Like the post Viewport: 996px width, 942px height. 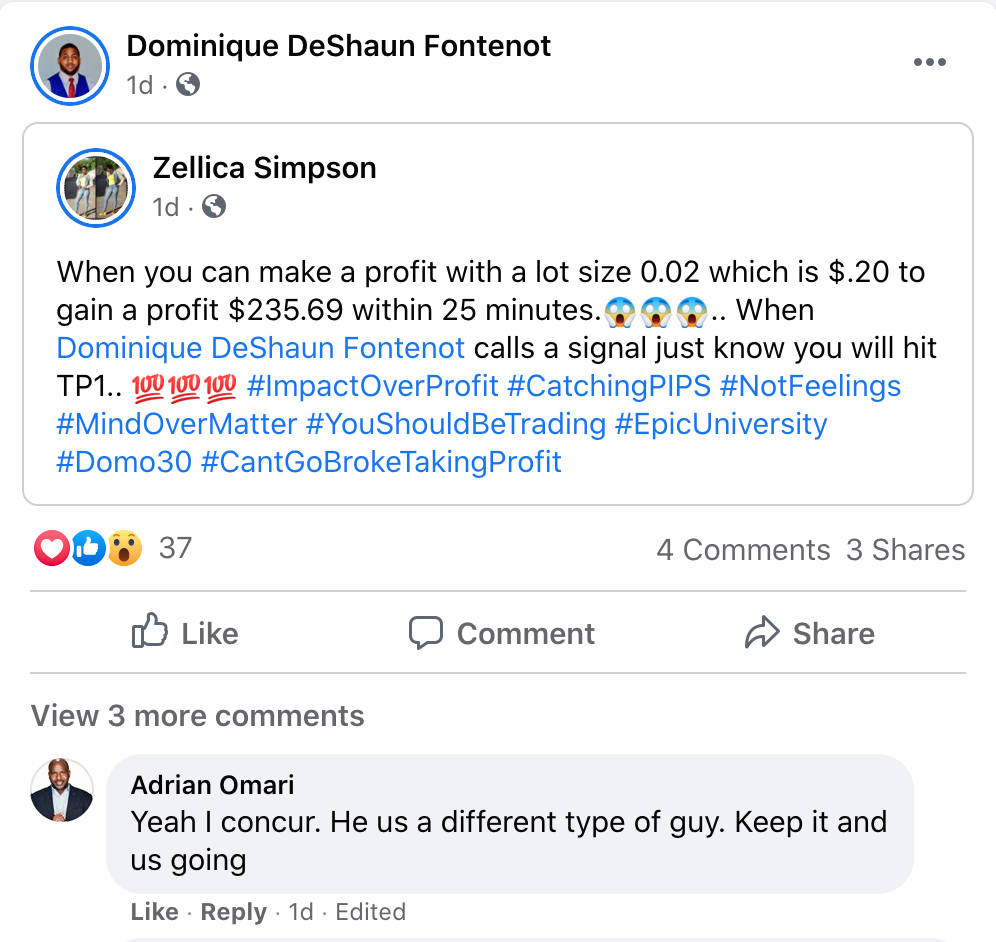(185, 633)
